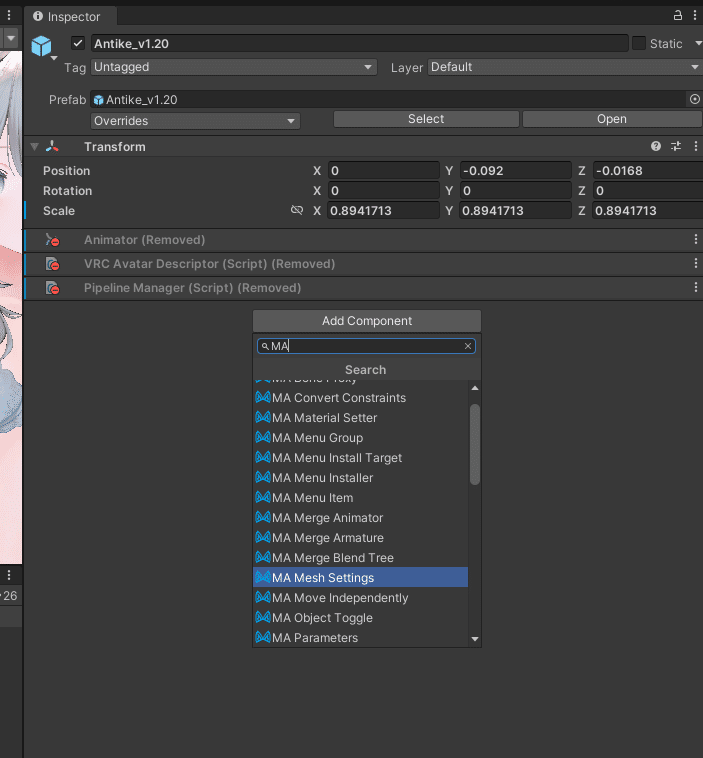Click the Modular Avatar icon beside MA Parameters
This screenshot has height=758, width=703.
pos(263,637)
